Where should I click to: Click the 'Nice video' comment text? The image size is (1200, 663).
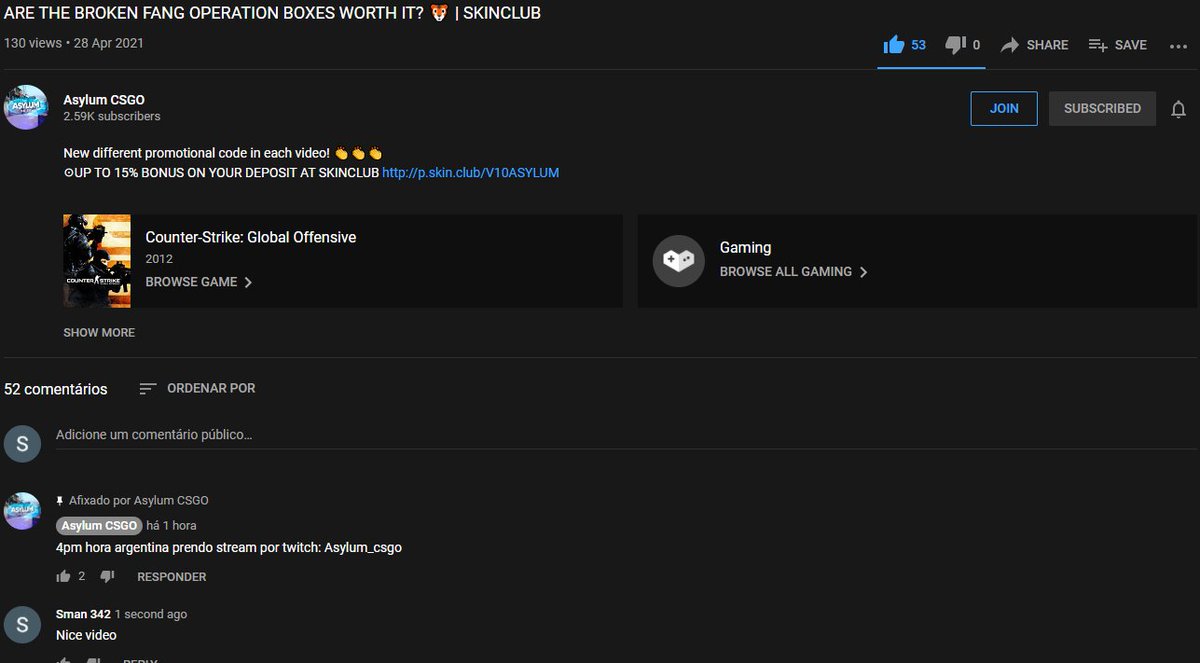pyautogui.click(x=86, y=635)
